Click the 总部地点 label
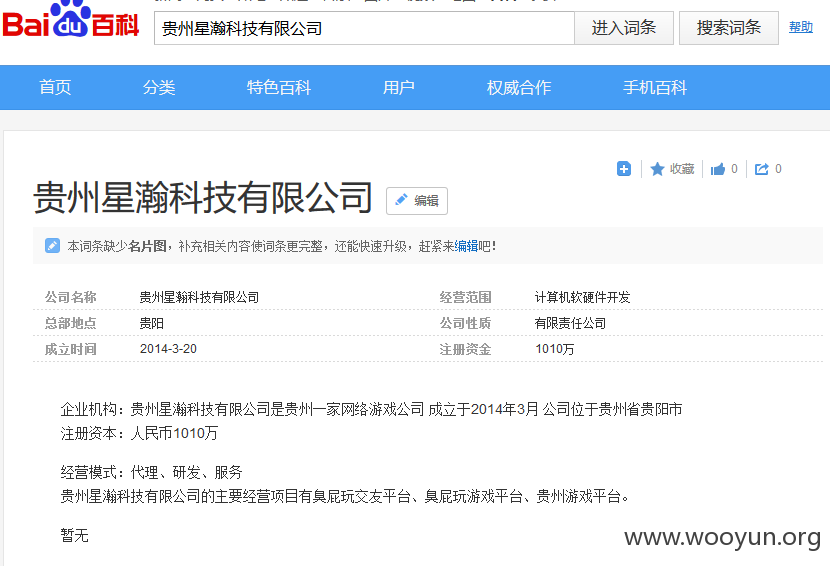The height and width of the screenshot is (566, 830). point(70,323)
